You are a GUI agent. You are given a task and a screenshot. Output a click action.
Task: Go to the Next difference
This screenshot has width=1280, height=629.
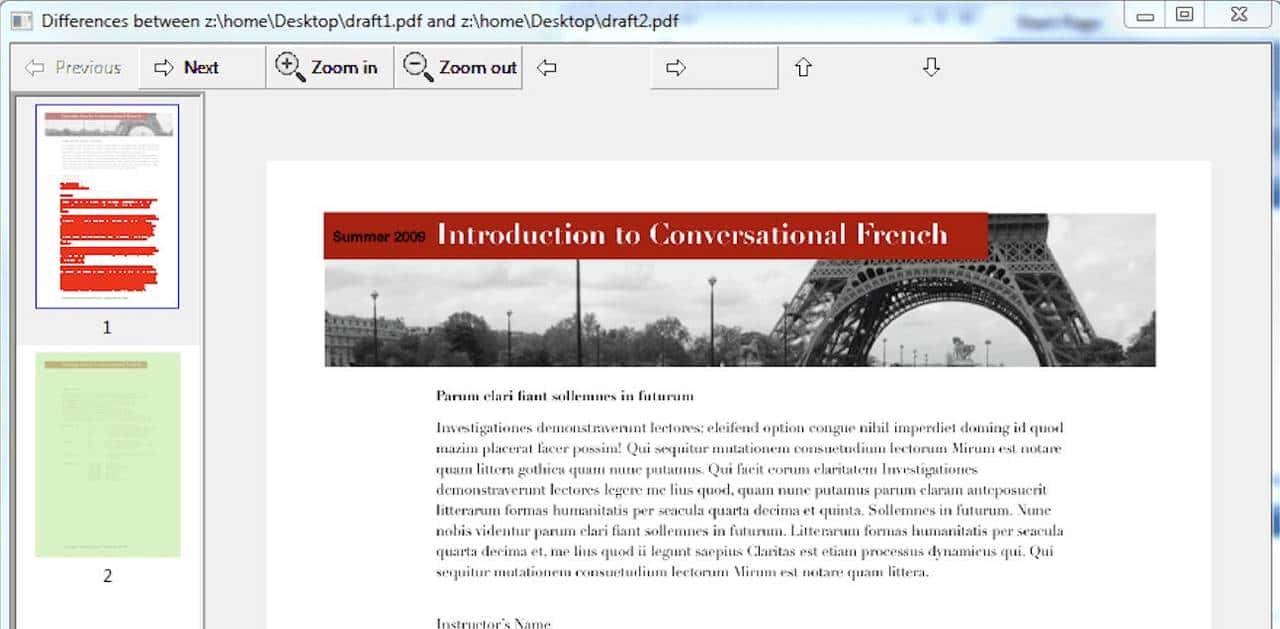coord(187,68)
